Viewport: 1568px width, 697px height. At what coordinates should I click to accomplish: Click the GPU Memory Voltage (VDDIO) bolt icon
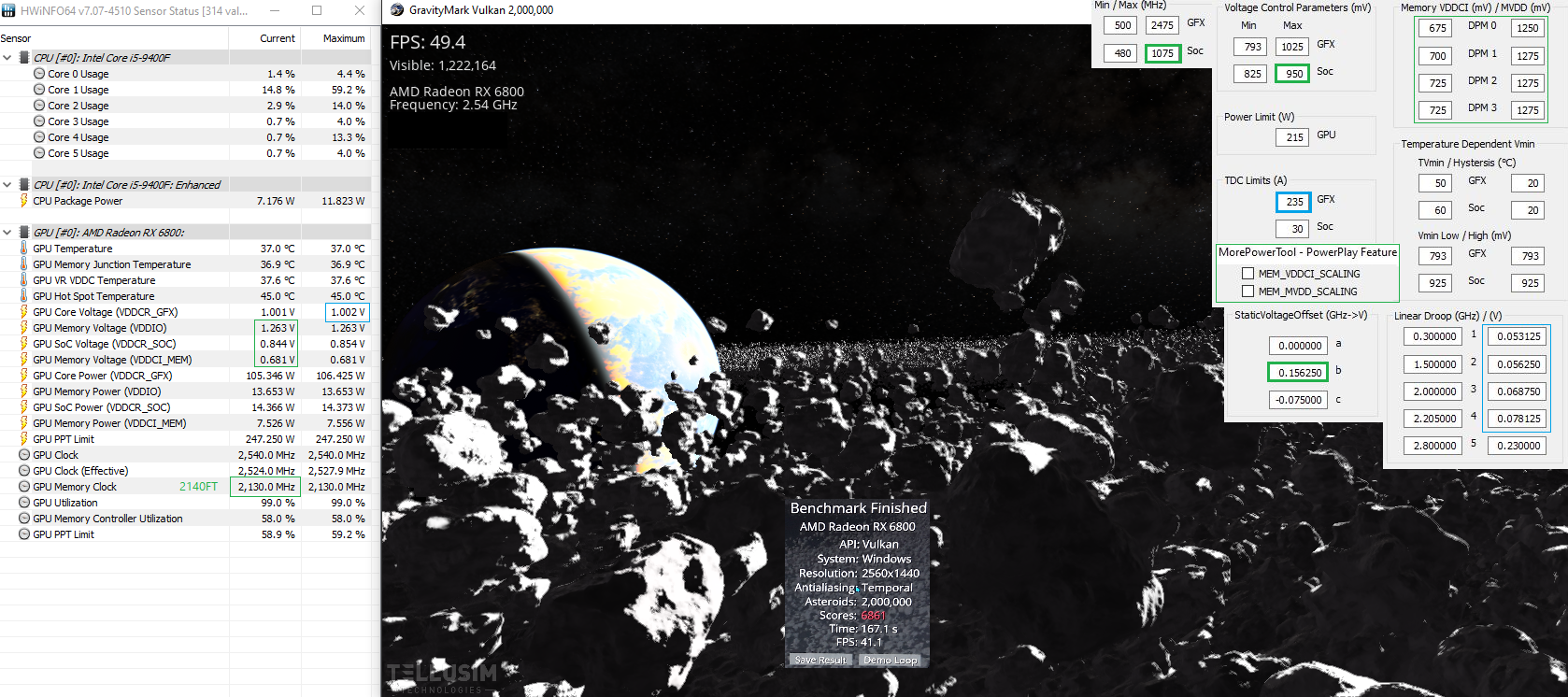[24, 328]
